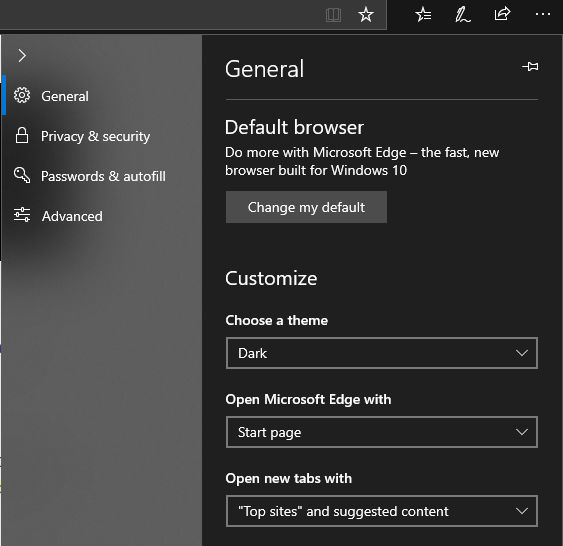Click the gear icon next to General
This screenshot has width=563, height=546.
[22, 95]
